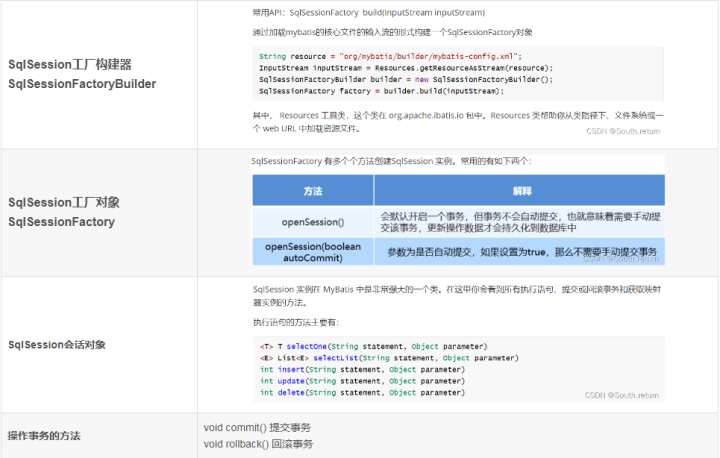
Task: Click the code line with 'Resources.getResourceAsStream(resource)'
Action: [x=406, y=68]
